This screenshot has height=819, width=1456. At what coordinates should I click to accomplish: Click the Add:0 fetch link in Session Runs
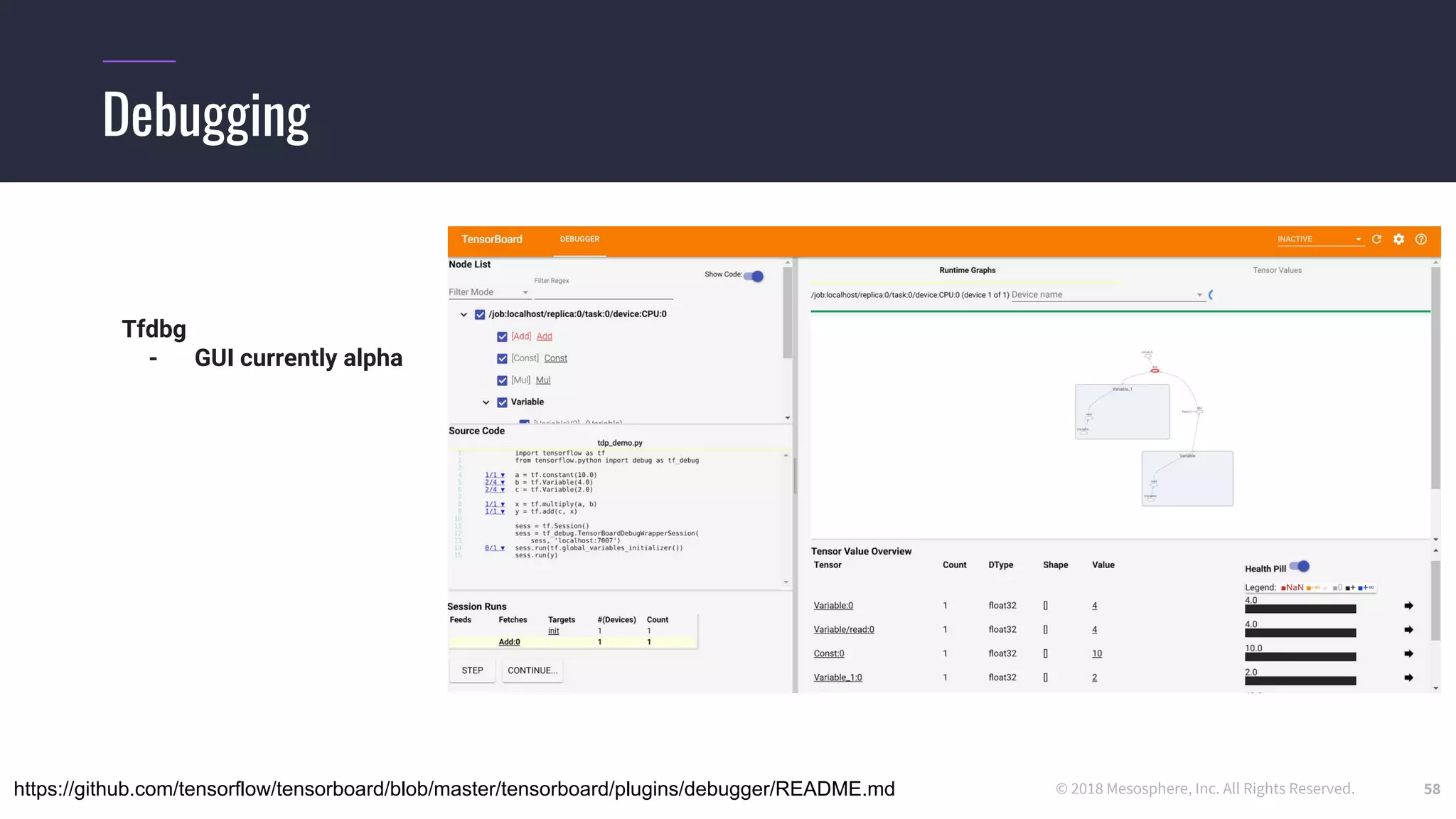click(x=509, y=642)
